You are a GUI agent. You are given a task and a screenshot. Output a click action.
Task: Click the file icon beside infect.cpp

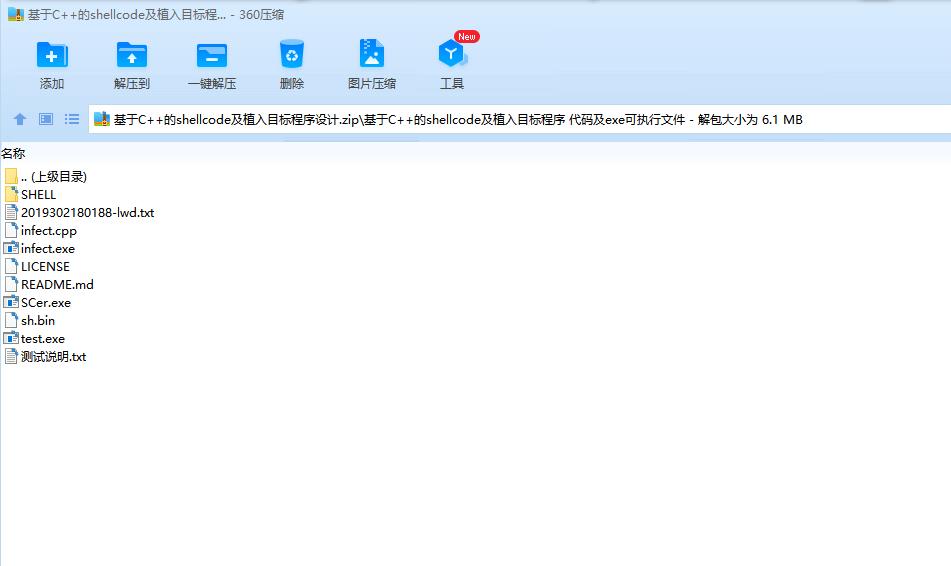(11, 230)
